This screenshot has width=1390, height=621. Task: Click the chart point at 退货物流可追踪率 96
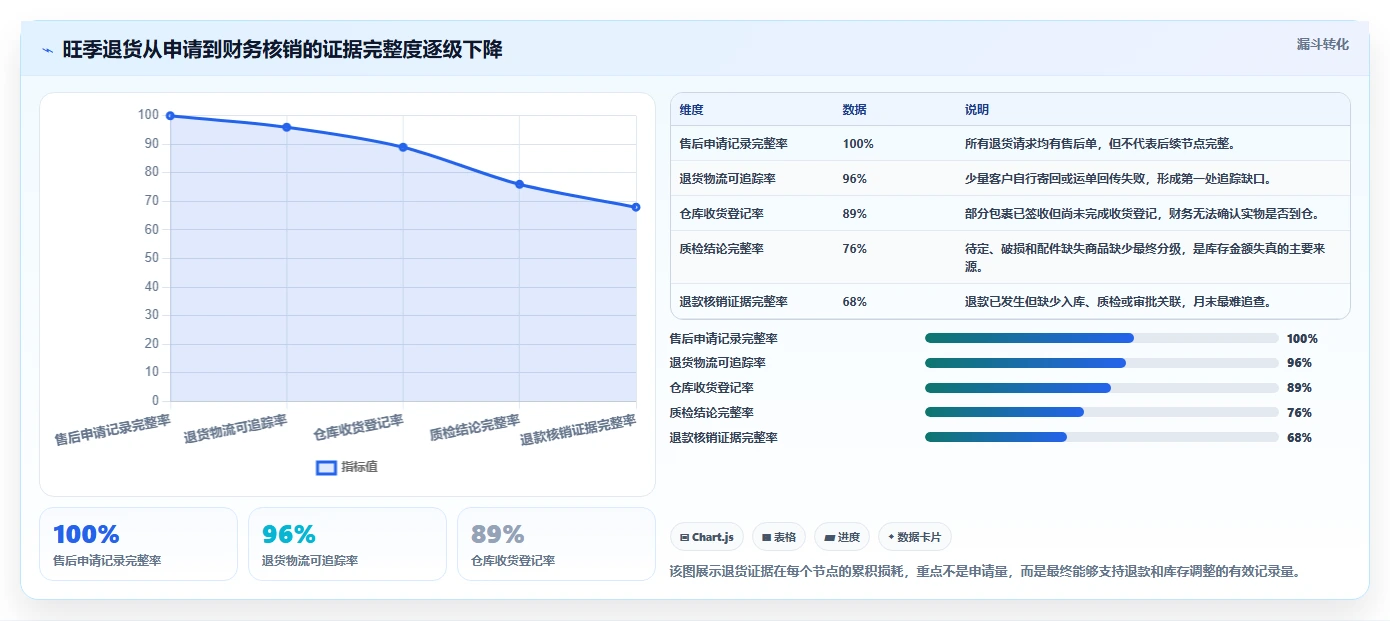click(x=287, y=127)
